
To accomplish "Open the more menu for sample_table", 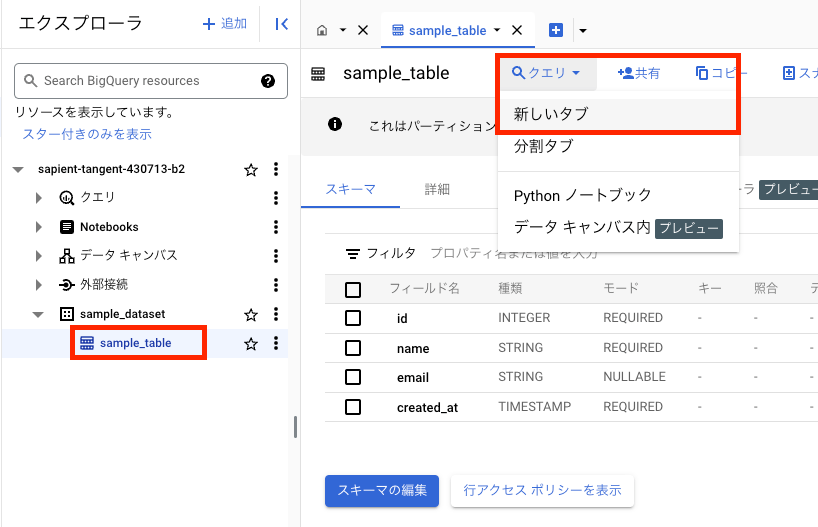I will pyautogui.click(x=276, y=343).
